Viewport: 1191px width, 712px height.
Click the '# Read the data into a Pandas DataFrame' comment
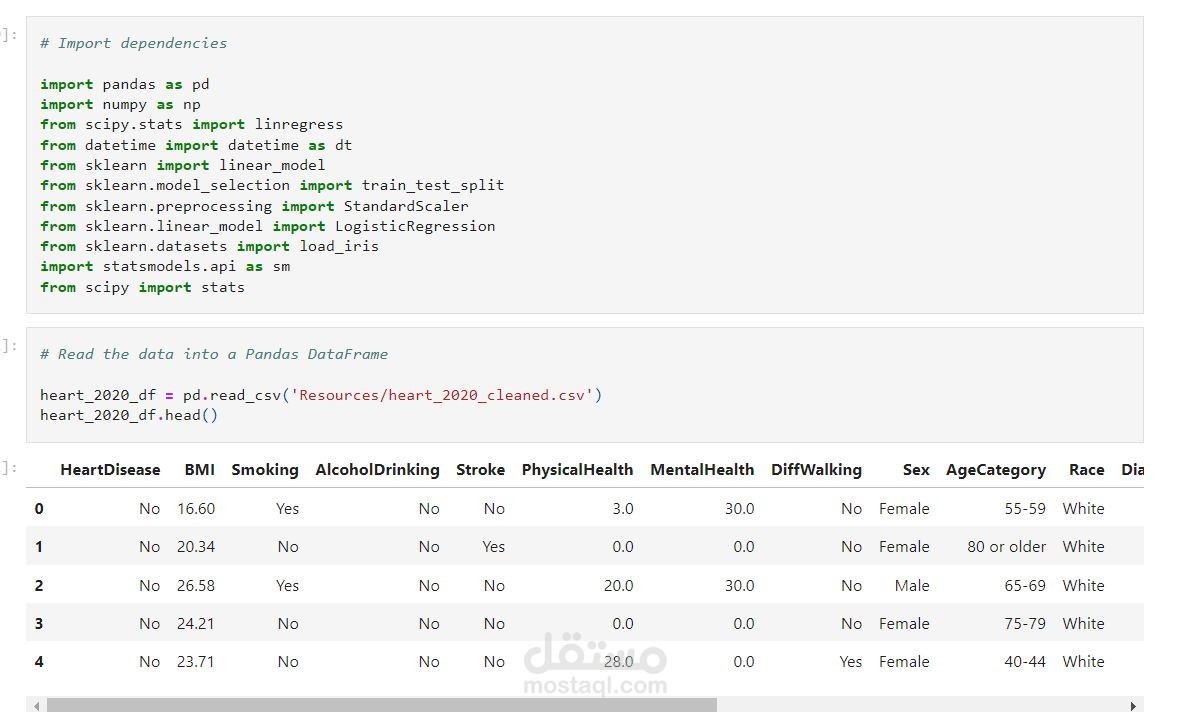tap(213, 354)
